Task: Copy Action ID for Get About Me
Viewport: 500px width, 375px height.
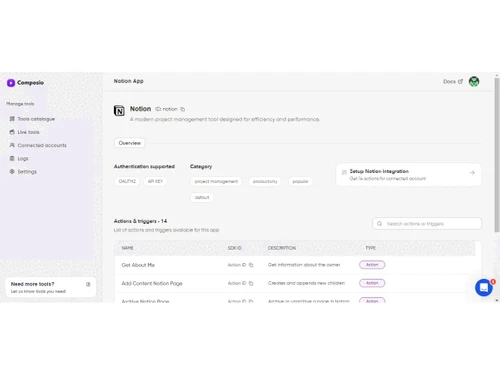Action: tap(251, 265)
